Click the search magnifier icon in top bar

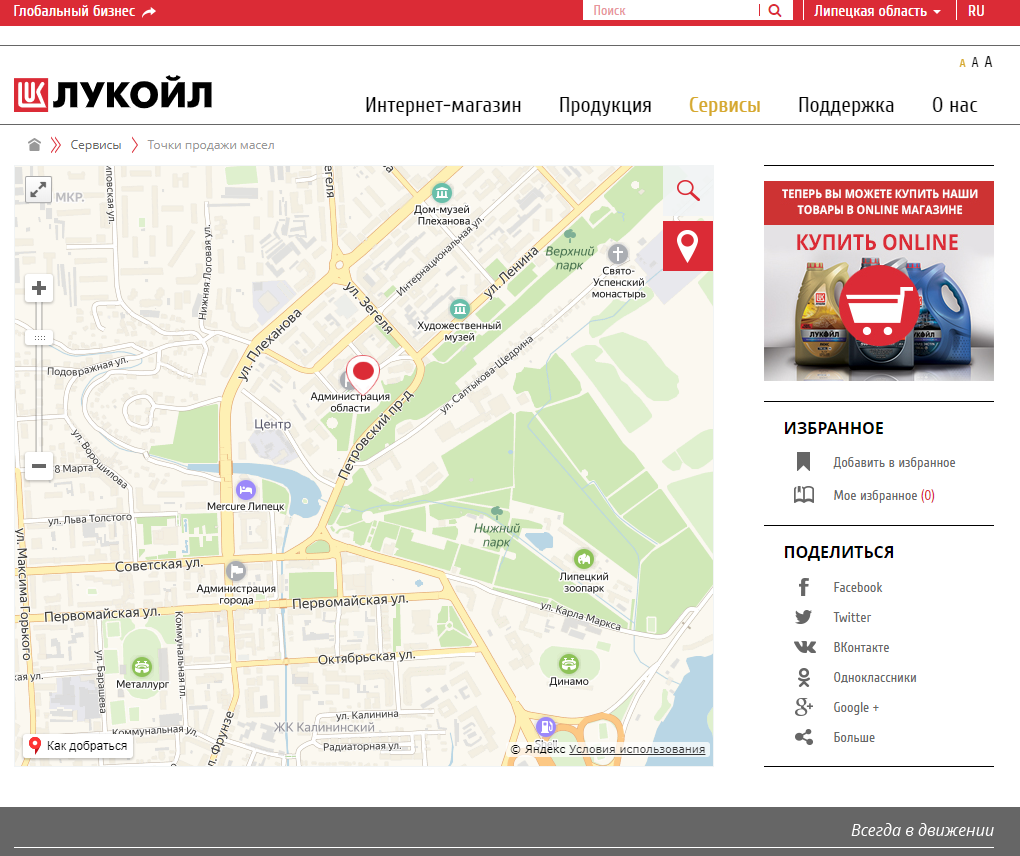775,10
